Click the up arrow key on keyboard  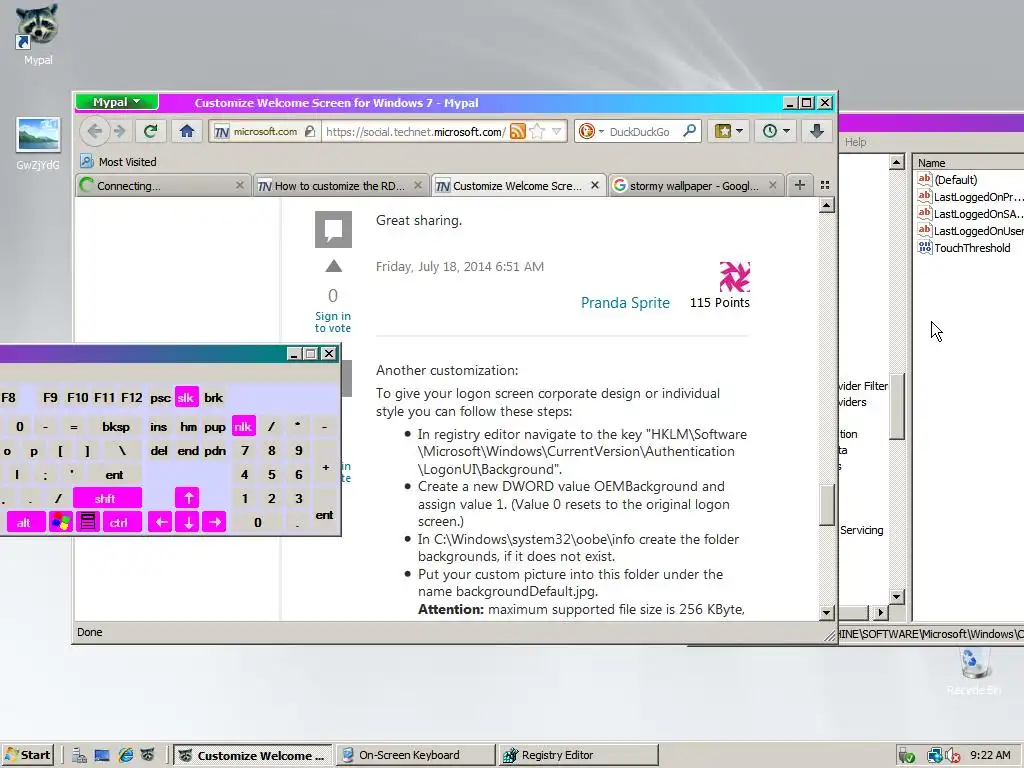click(188, 498)
